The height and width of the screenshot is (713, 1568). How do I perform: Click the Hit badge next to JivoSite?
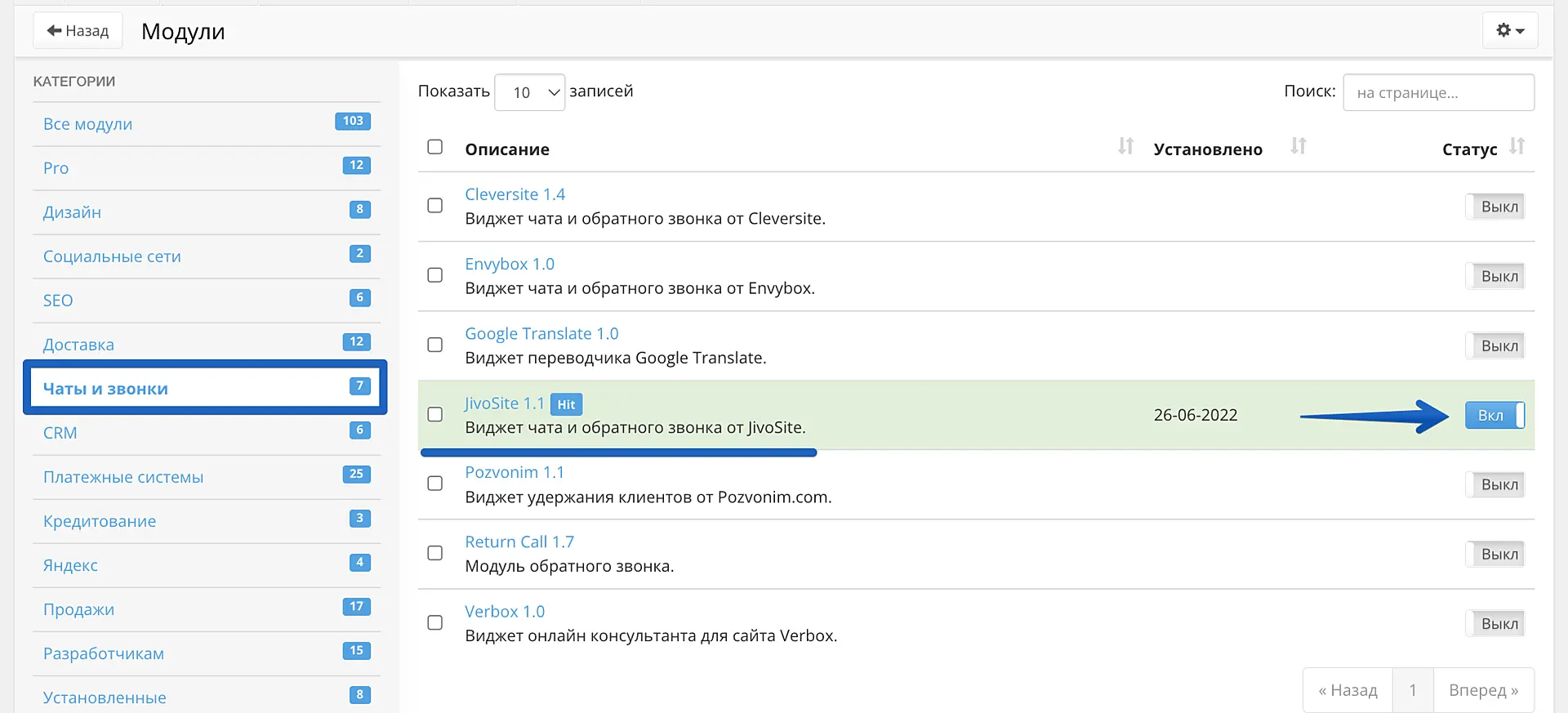click(x=566, y=404)
